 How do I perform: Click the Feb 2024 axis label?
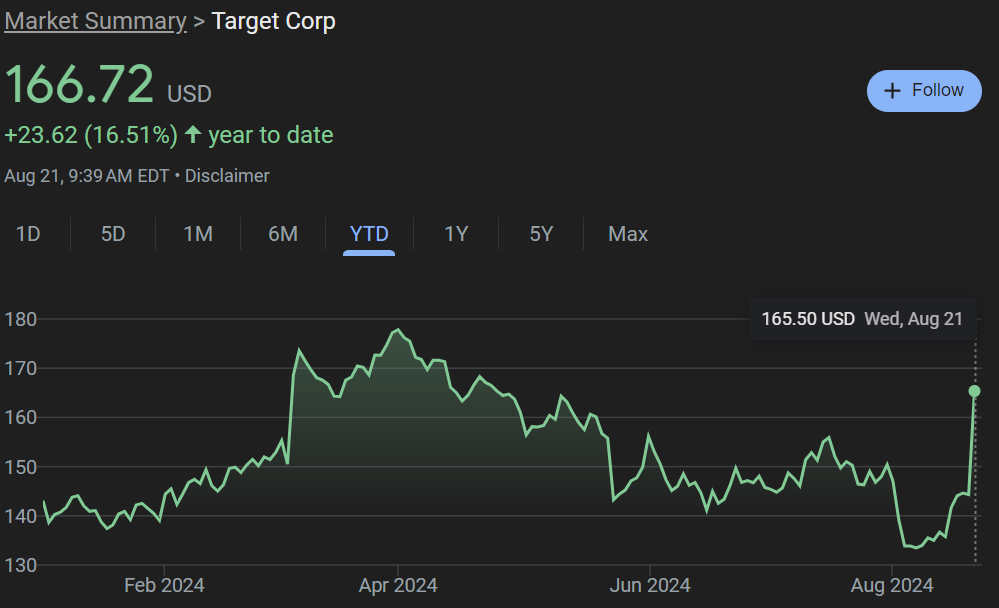tap(164, 585)
